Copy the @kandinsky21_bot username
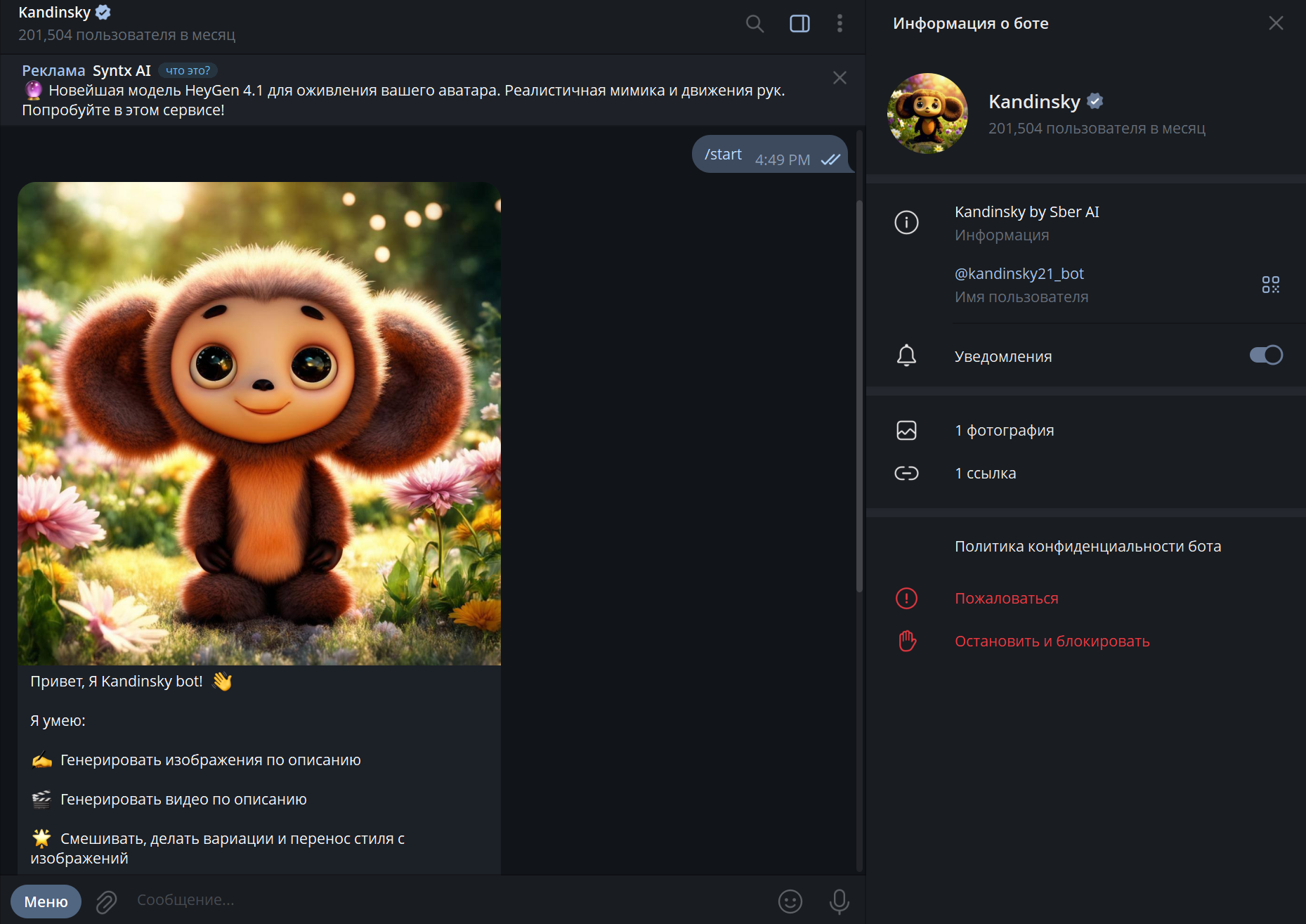The height and width of the screenshot is (924, 1306). [x=1019, y=273]
